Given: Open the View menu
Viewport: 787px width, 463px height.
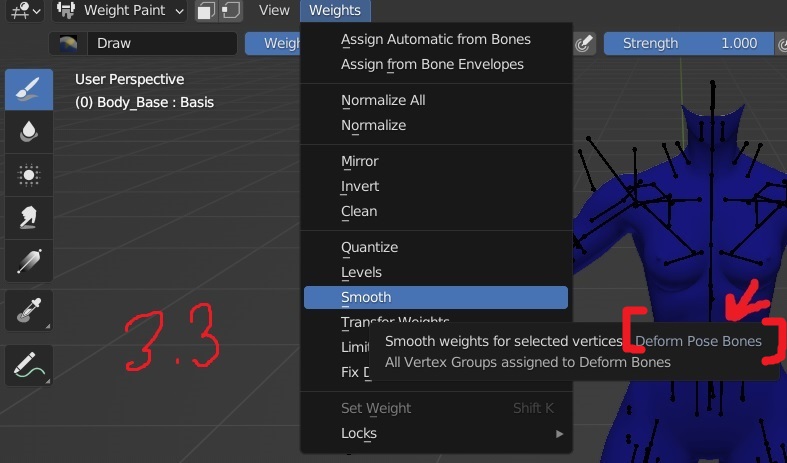Looking at the screenshot, I should (x=274, y=10).
